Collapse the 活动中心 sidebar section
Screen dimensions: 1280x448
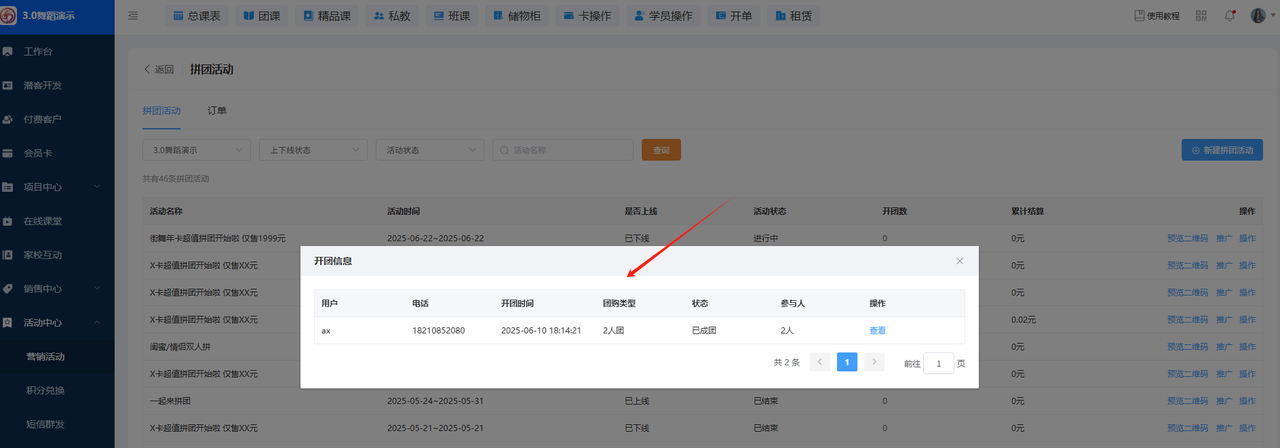click(x=97, y=323)
